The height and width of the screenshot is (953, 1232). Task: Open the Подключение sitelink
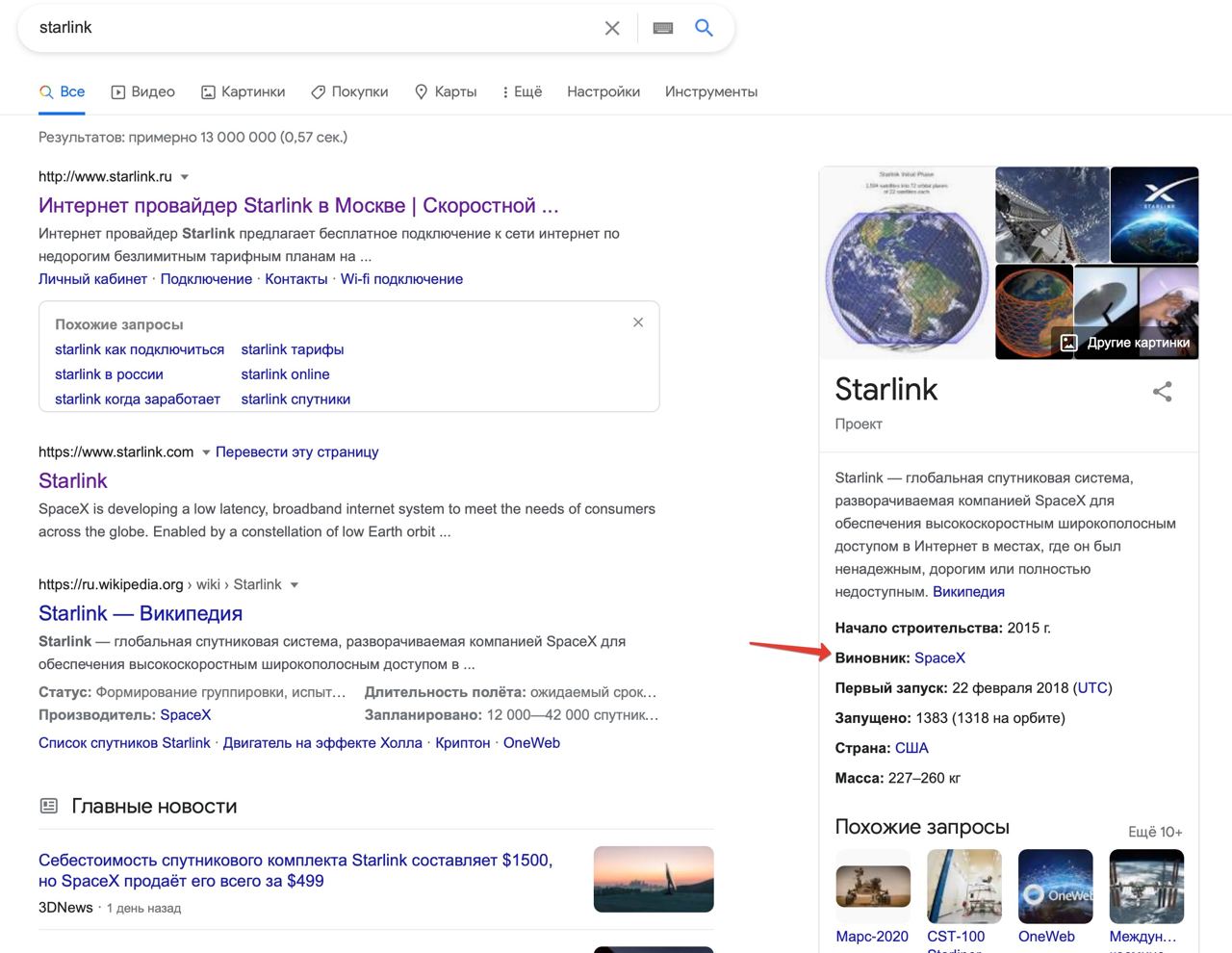coord(206,279)
